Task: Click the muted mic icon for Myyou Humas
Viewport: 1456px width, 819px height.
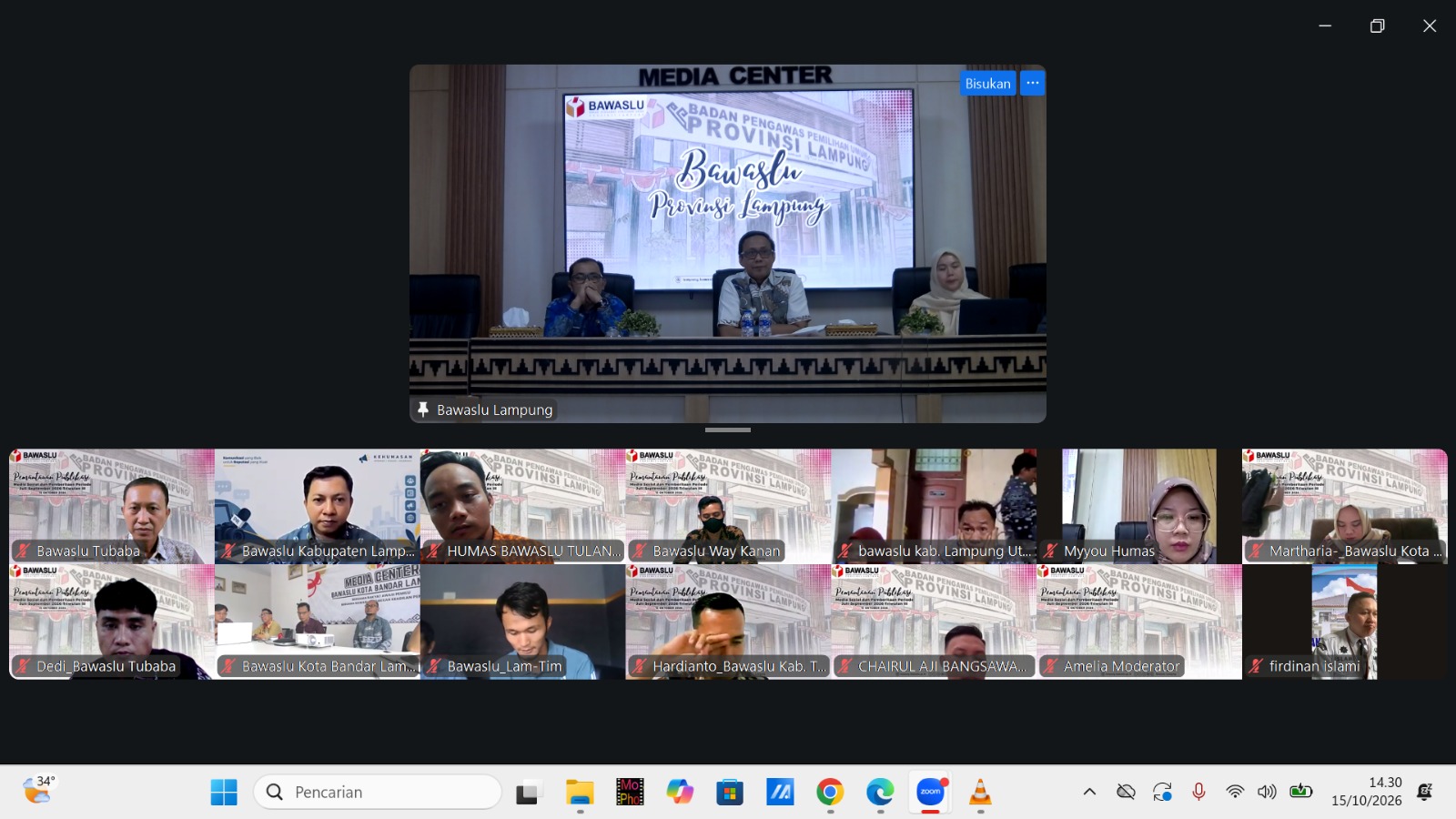Action: coord(1051,551)
